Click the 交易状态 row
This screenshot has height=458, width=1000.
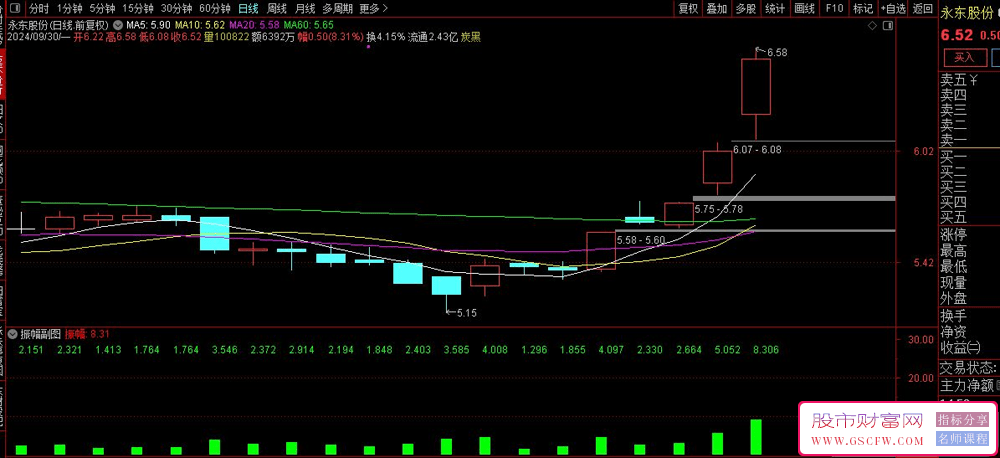click(x=969, y=367)
